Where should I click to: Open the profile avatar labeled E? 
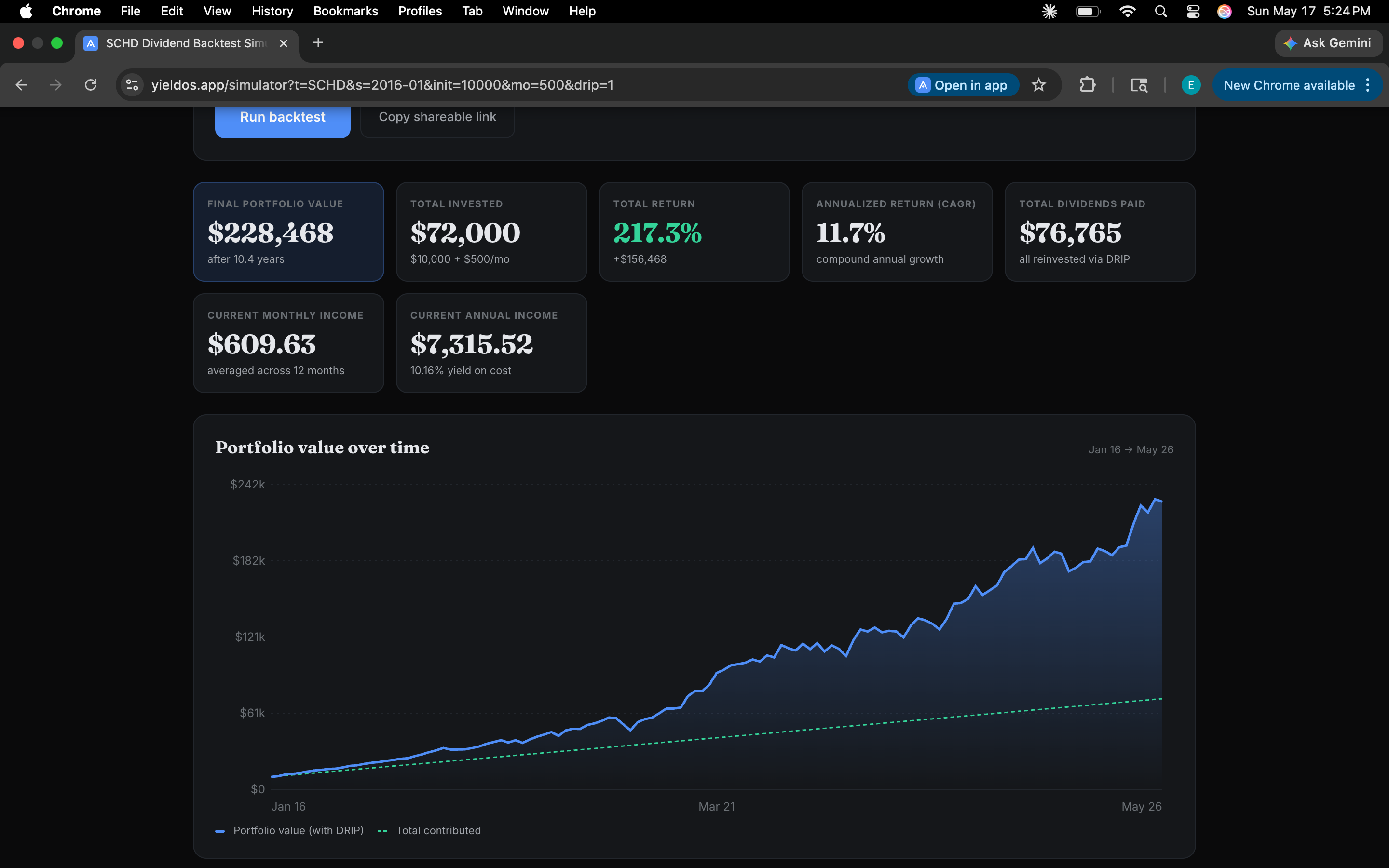tap(1190, 85)
